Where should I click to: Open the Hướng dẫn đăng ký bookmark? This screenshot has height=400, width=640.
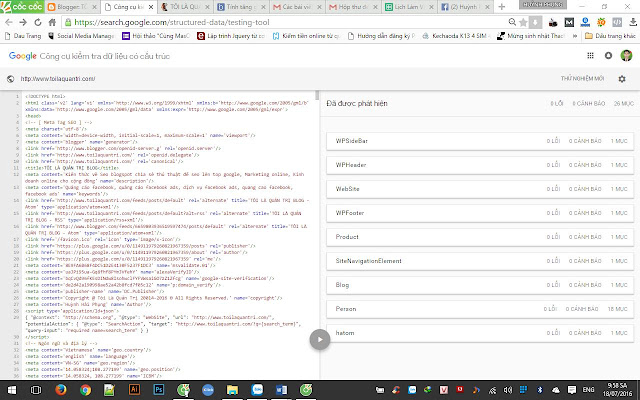(x=382, y=36)
